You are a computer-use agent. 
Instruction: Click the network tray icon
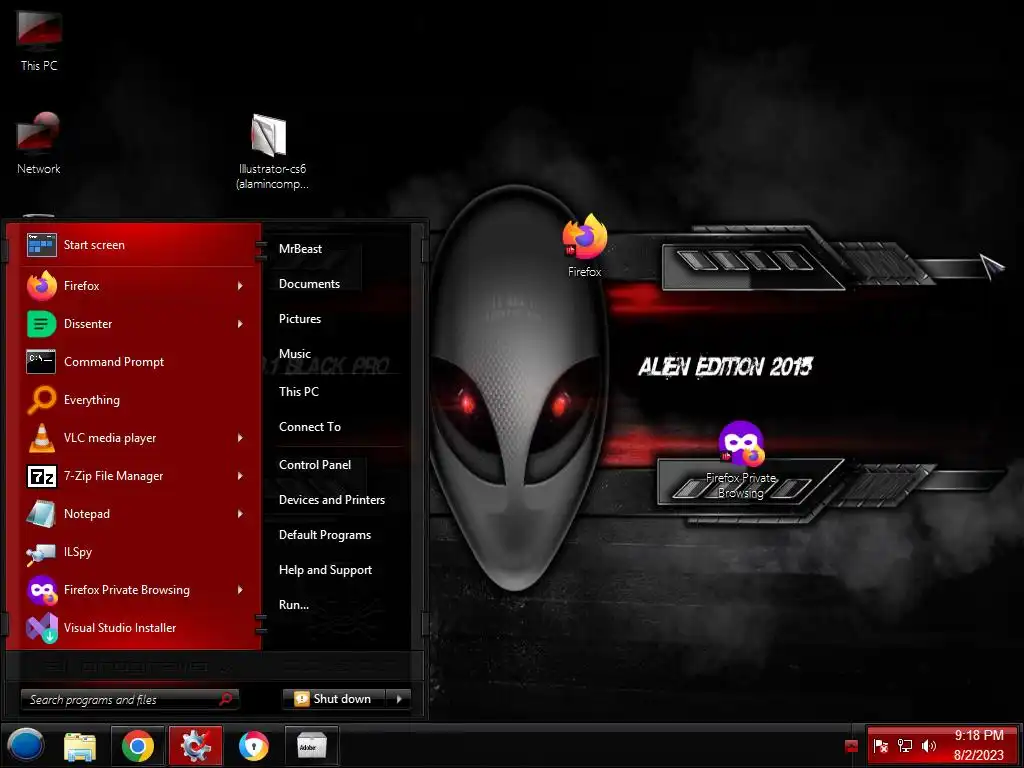coord(904,746)
